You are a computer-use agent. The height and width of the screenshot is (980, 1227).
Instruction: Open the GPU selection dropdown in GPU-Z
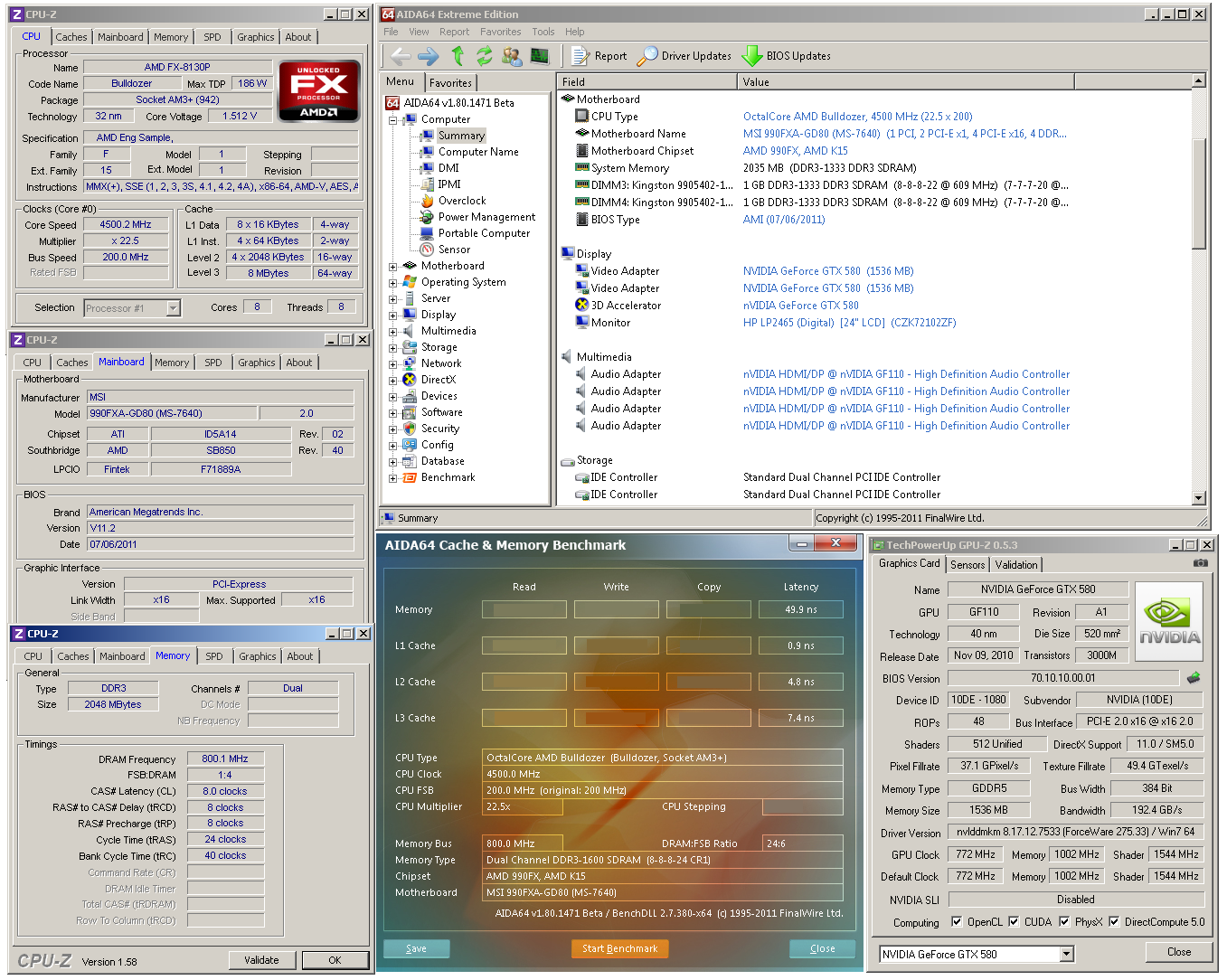coord(1067,954)
